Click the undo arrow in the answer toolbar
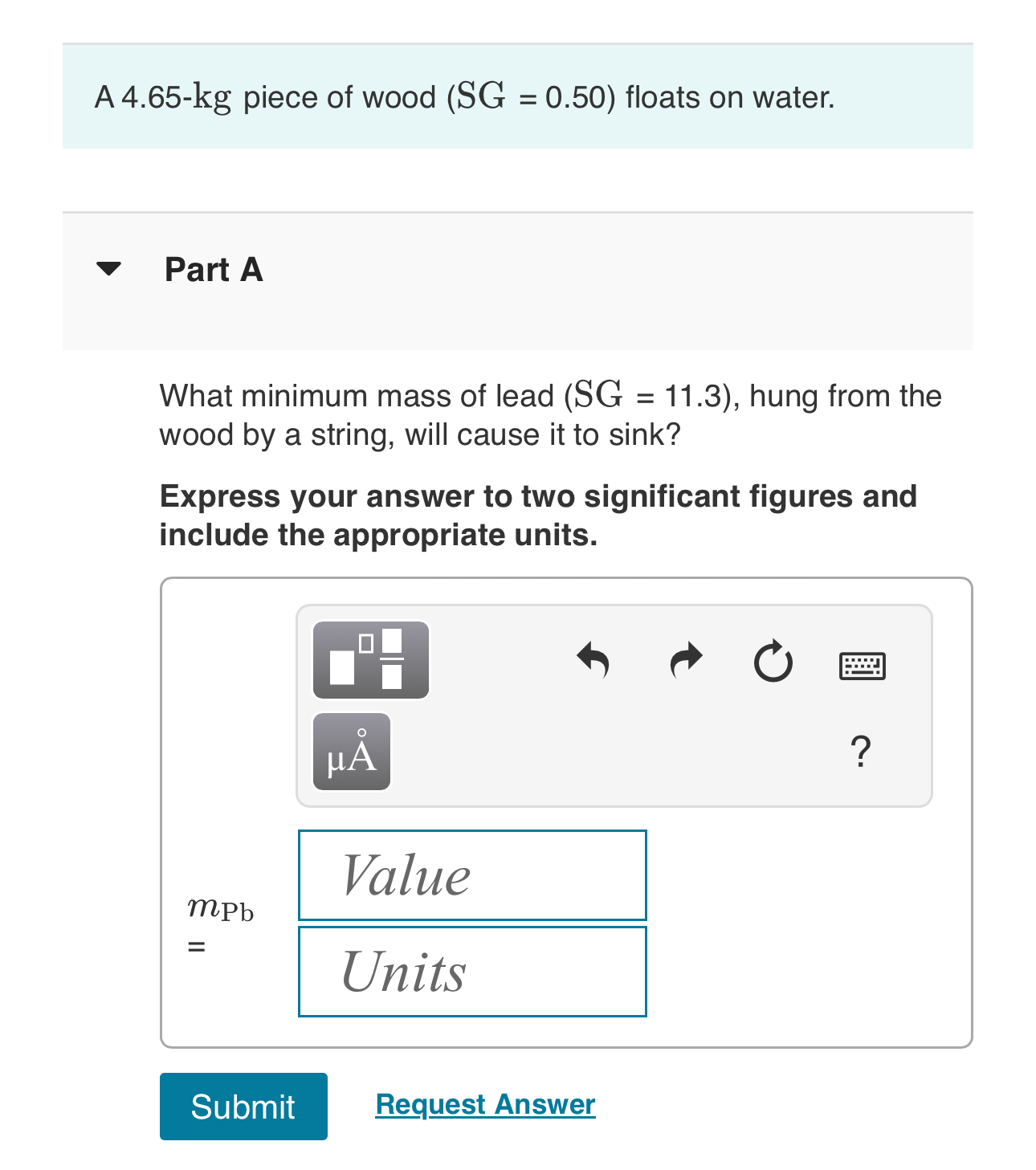Viewport: 1036px width, 1170px height. tap(594, 661)
